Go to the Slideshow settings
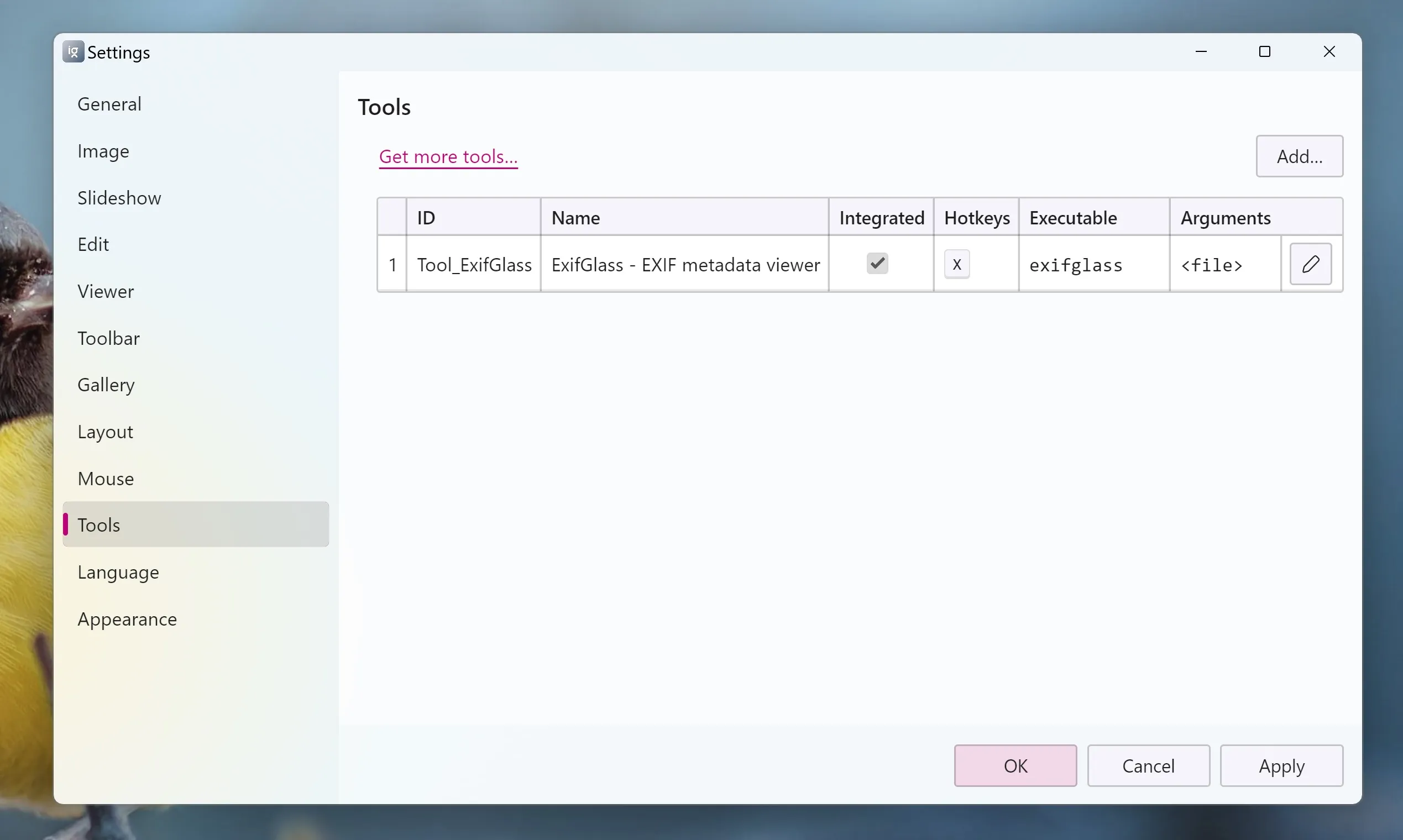This screenshot has height=840, width=1403. [119, 198]
